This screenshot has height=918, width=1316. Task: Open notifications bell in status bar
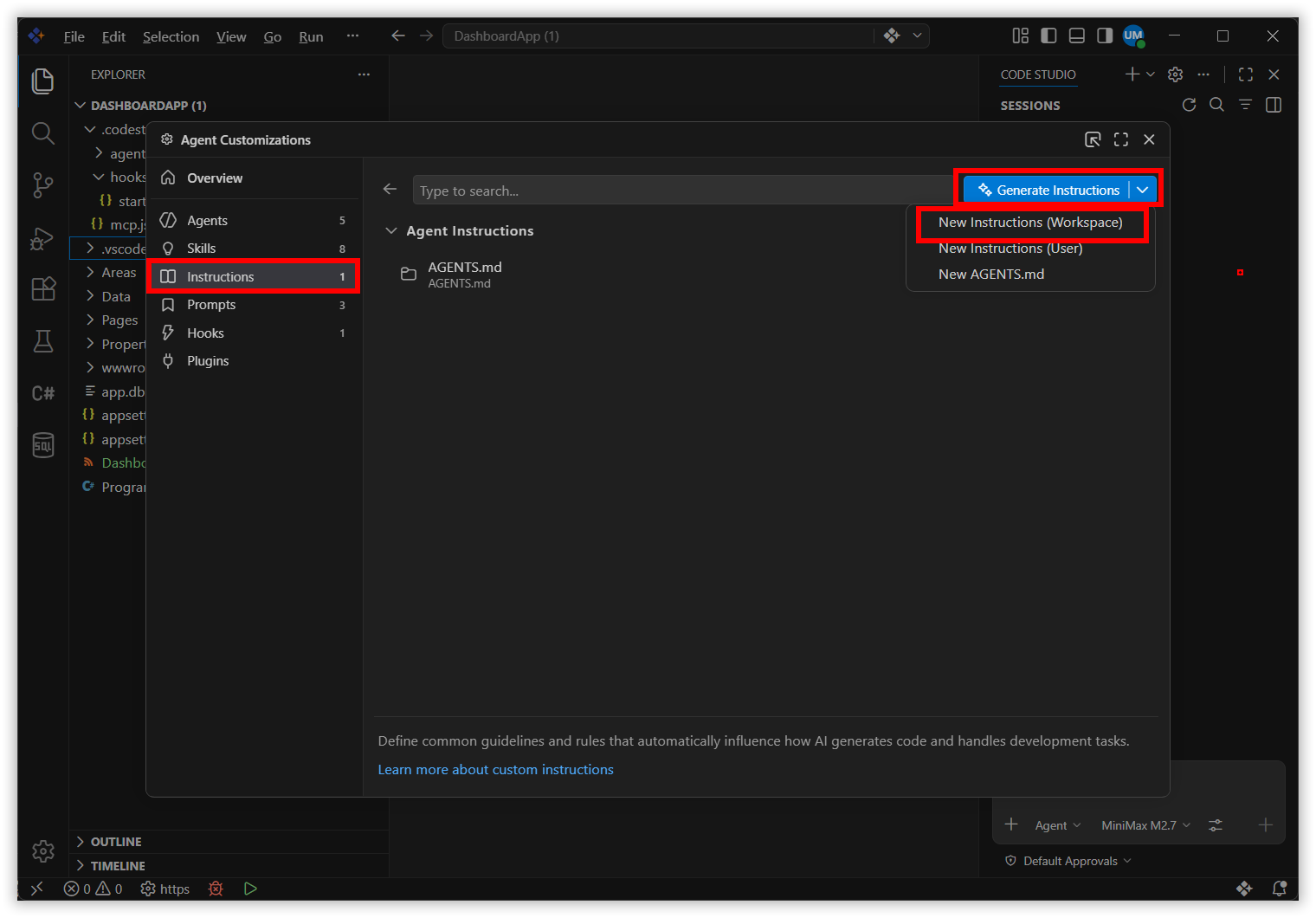1279,889
